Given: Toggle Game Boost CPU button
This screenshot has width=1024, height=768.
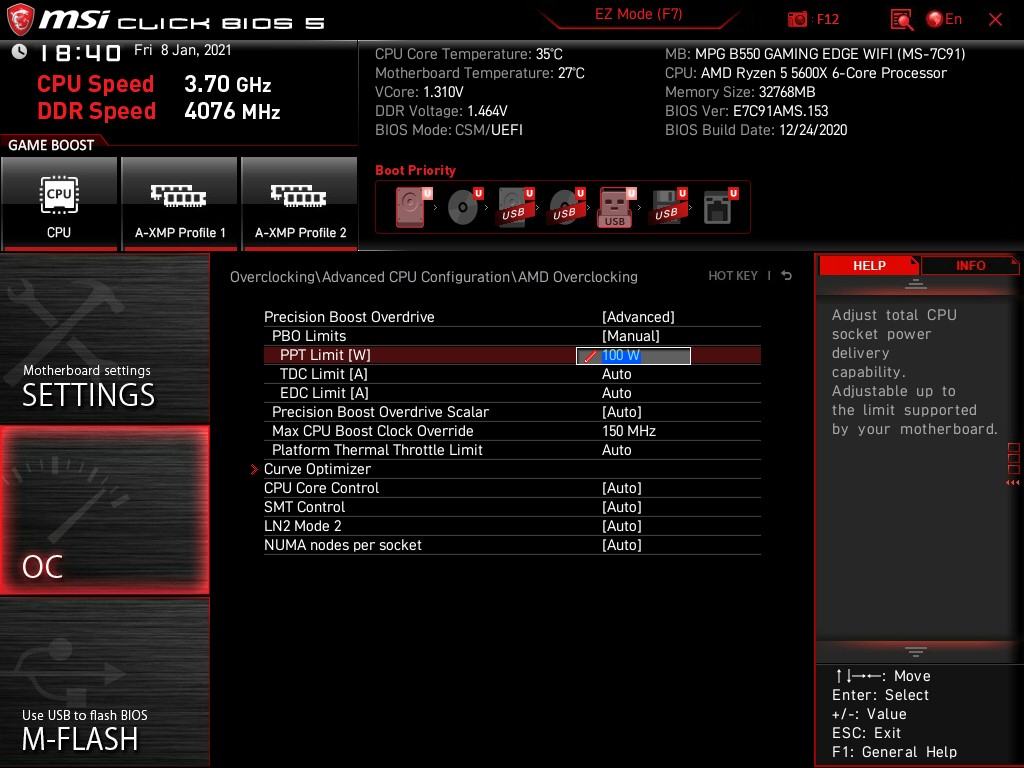Looking at the screenshot, I should pos(59,204).
